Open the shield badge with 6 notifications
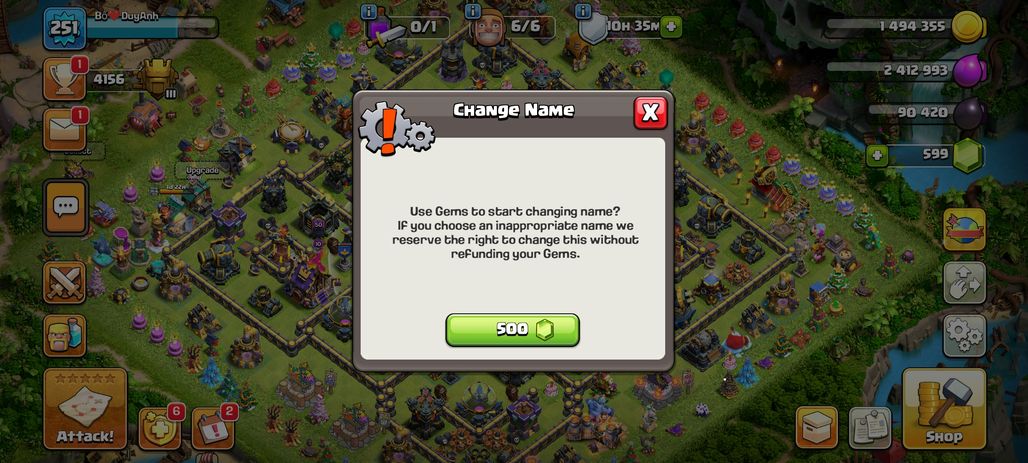This screenshot has height=463, width=1028. click(x=160, y=430)
